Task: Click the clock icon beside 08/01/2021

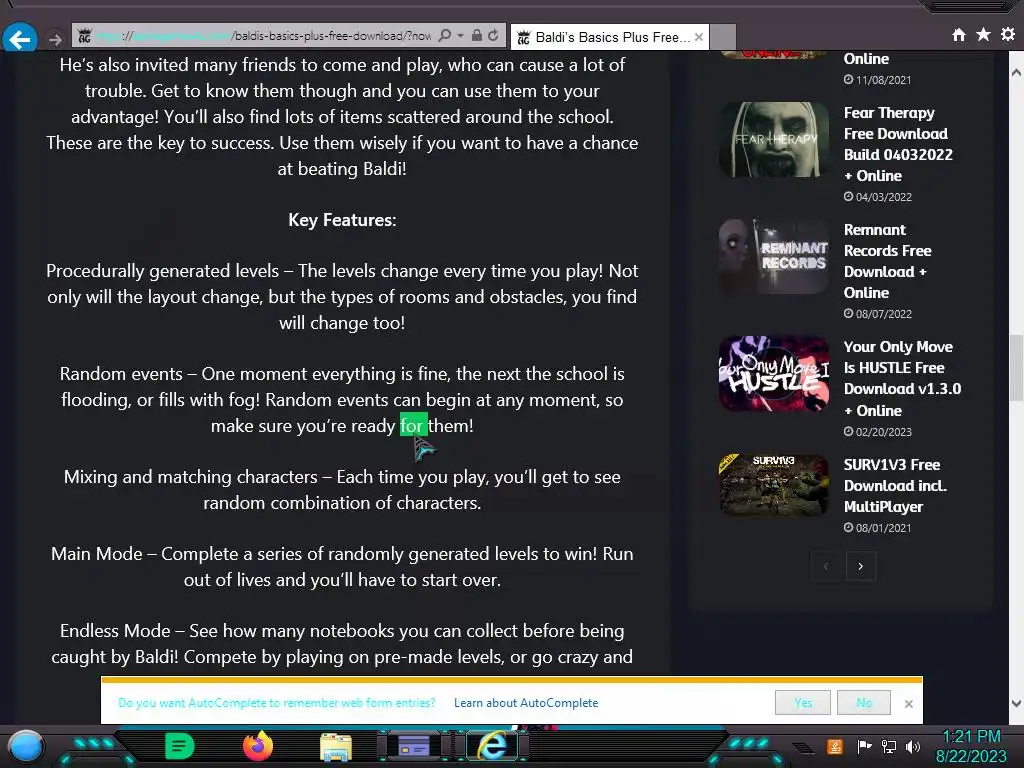Action: 848,528
